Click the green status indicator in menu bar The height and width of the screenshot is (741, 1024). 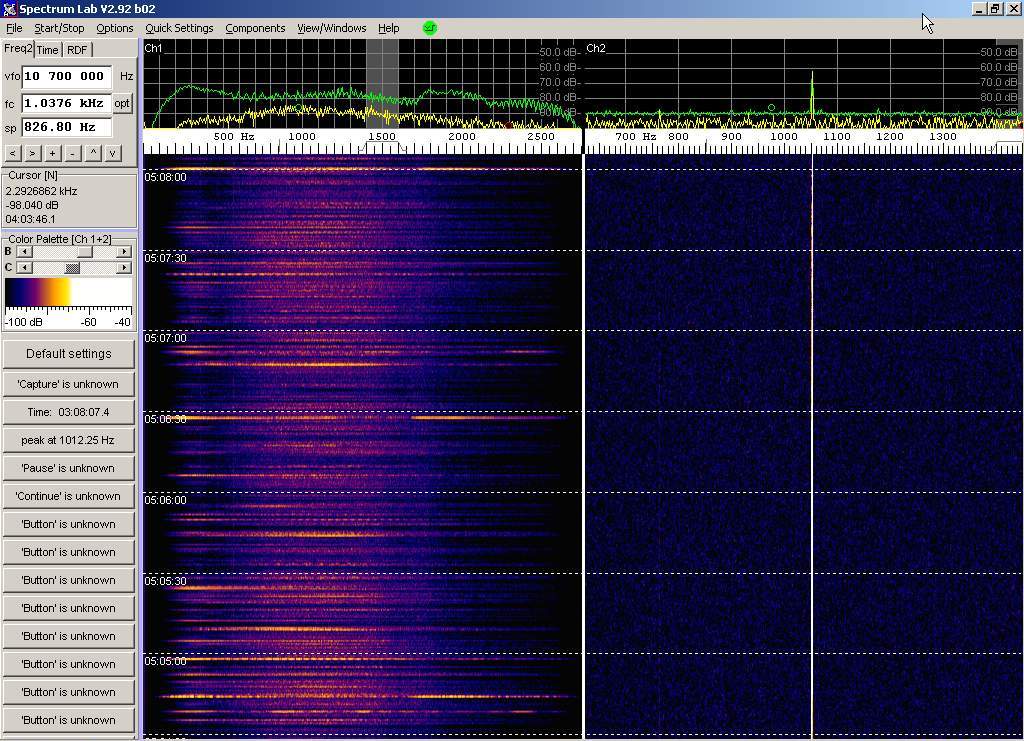tap(430, 28)
